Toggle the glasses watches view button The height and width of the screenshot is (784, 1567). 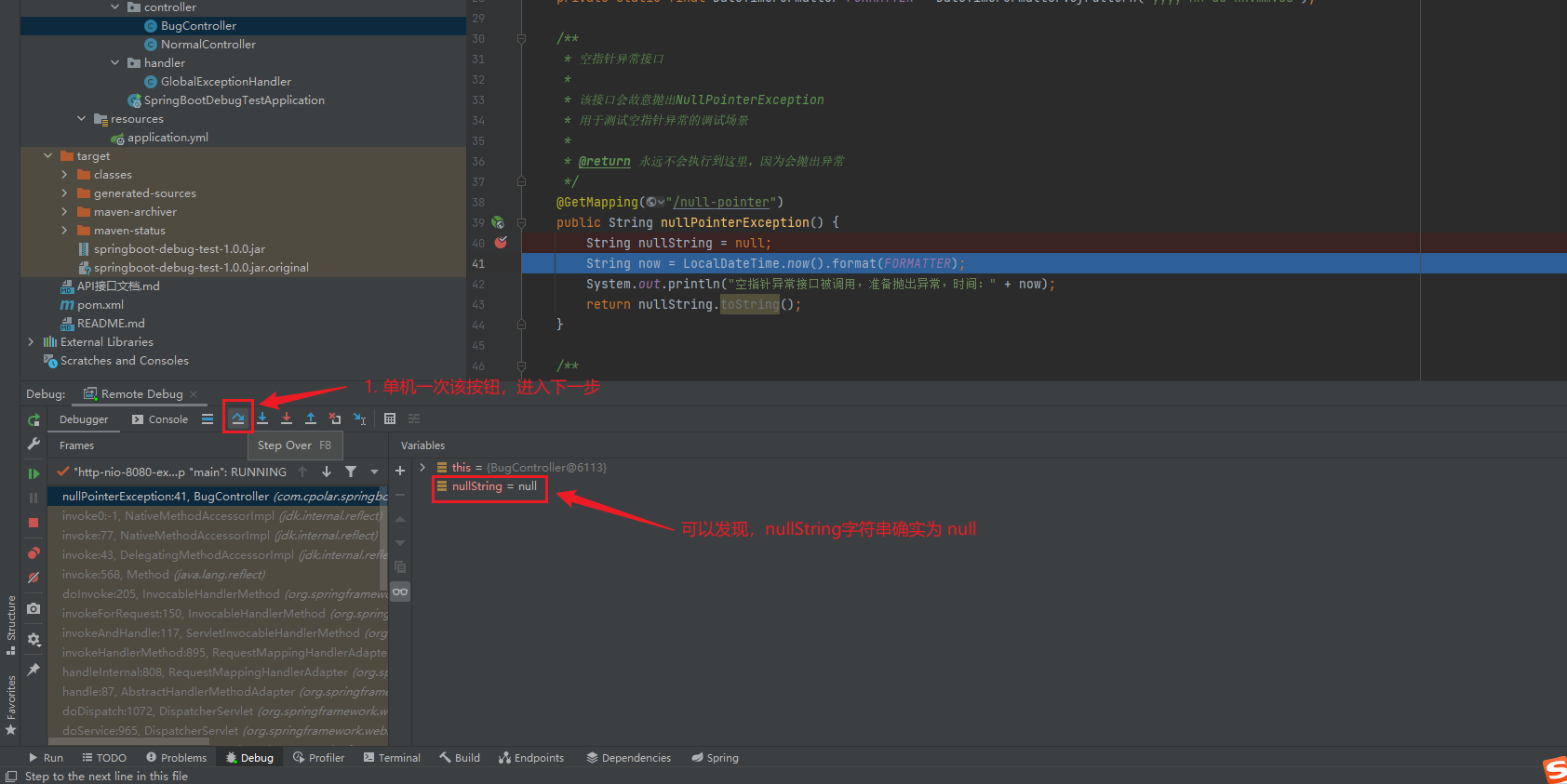tap(400, 591)
